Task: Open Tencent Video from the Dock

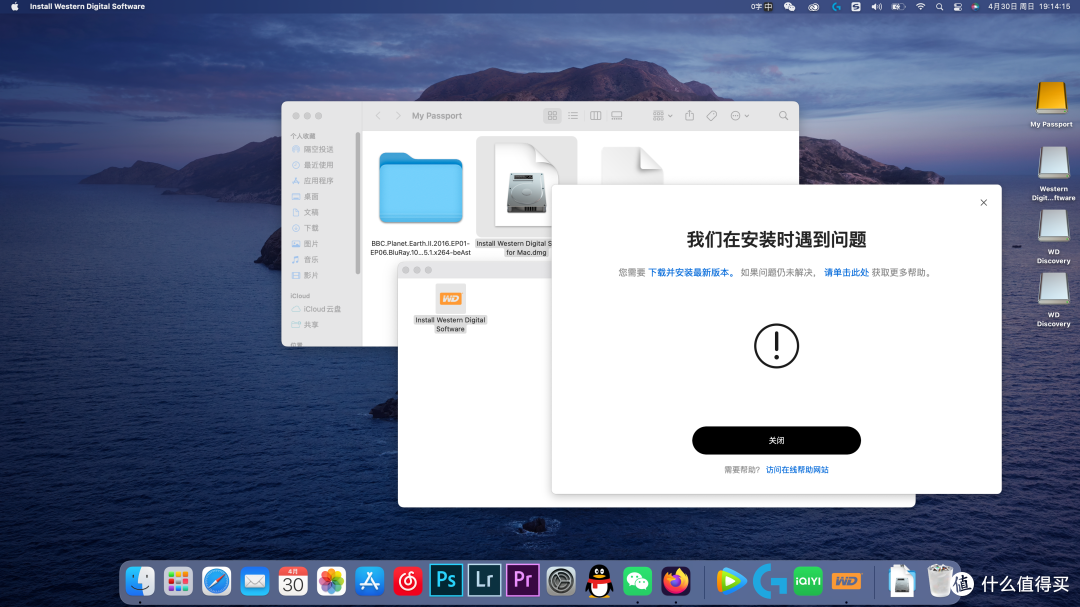Action: 731,582
